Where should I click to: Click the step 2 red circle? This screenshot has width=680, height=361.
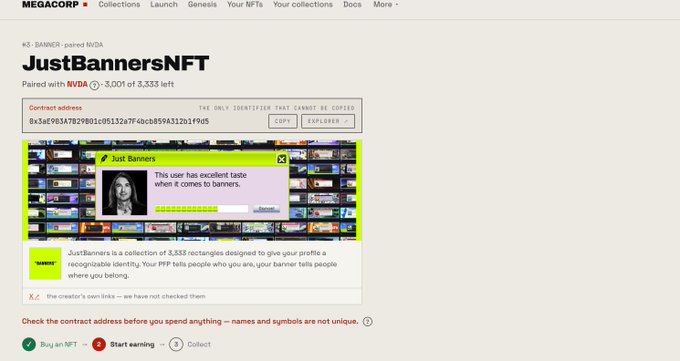(x=99, y=345)
